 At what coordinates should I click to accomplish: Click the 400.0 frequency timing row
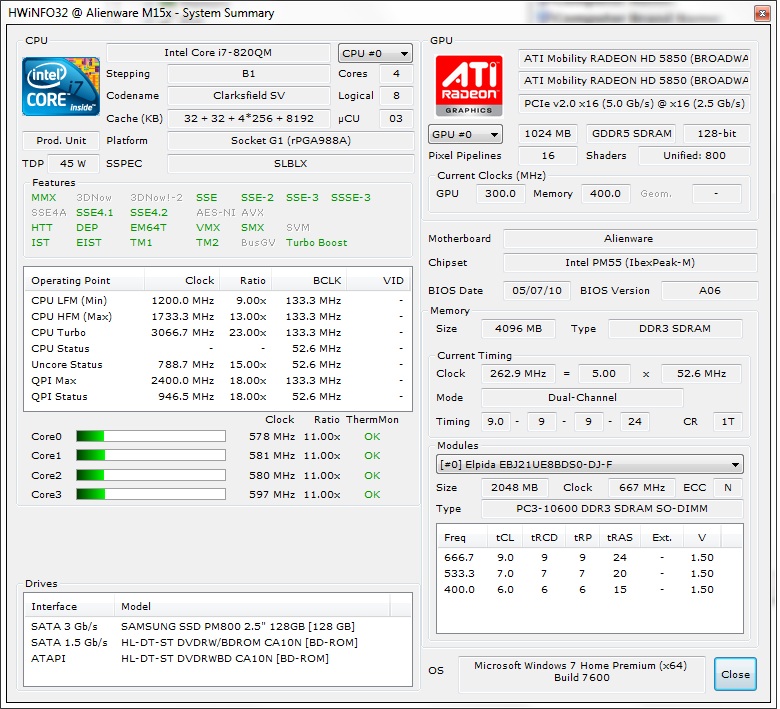589,590
